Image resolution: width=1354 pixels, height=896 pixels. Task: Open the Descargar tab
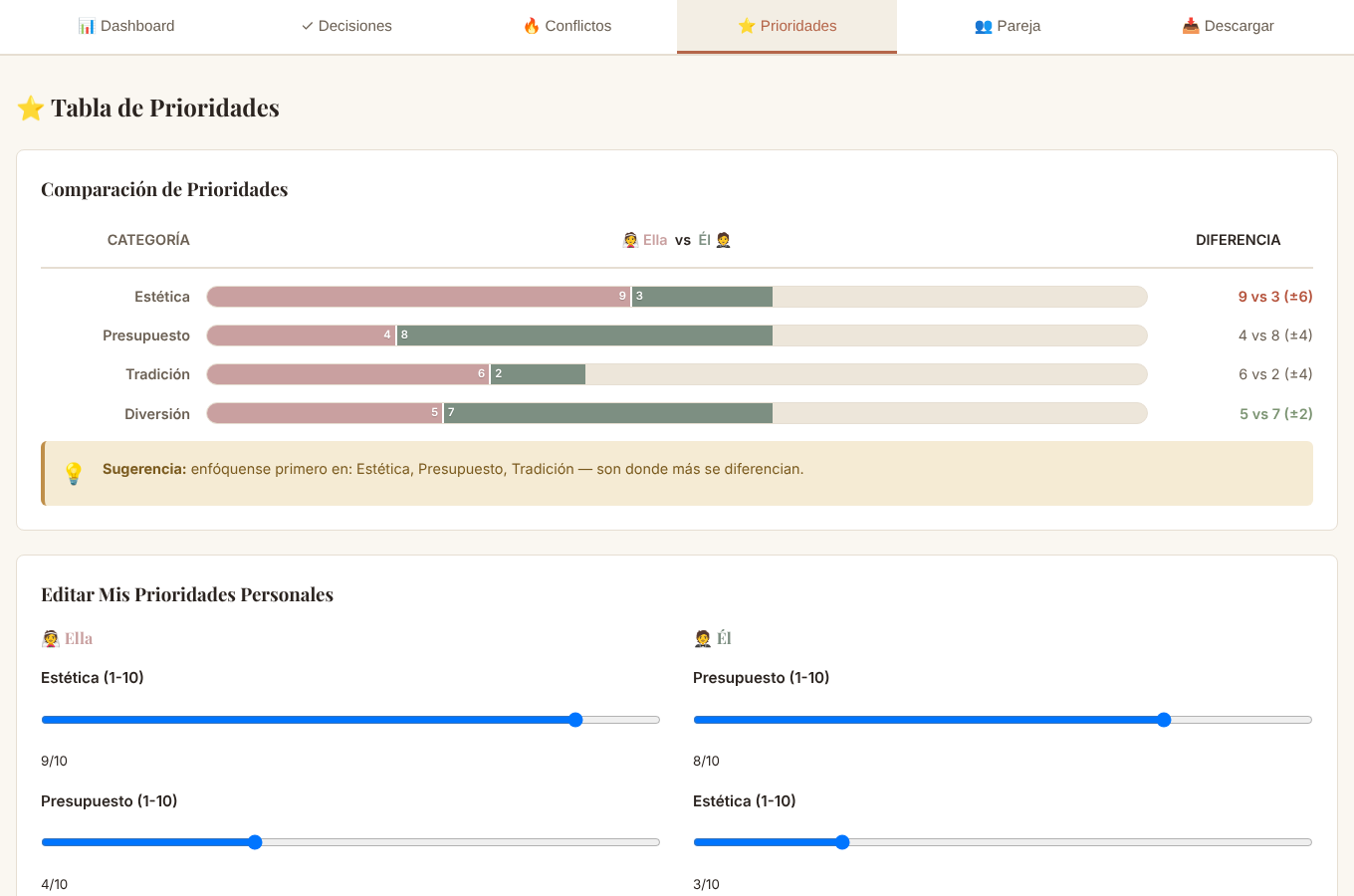[1228, 26]
